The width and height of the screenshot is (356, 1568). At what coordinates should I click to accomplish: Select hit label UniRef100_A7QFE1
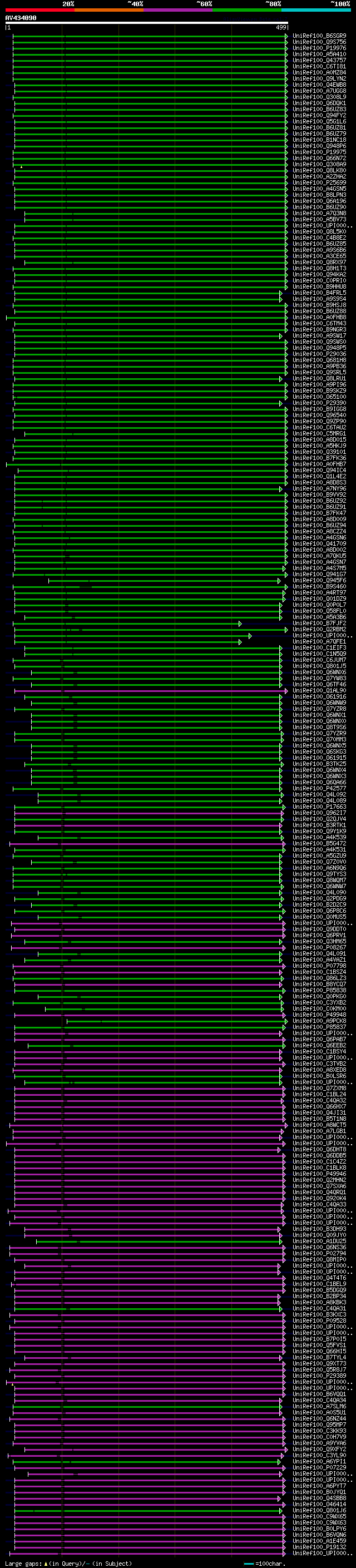[x=319, y=641]
